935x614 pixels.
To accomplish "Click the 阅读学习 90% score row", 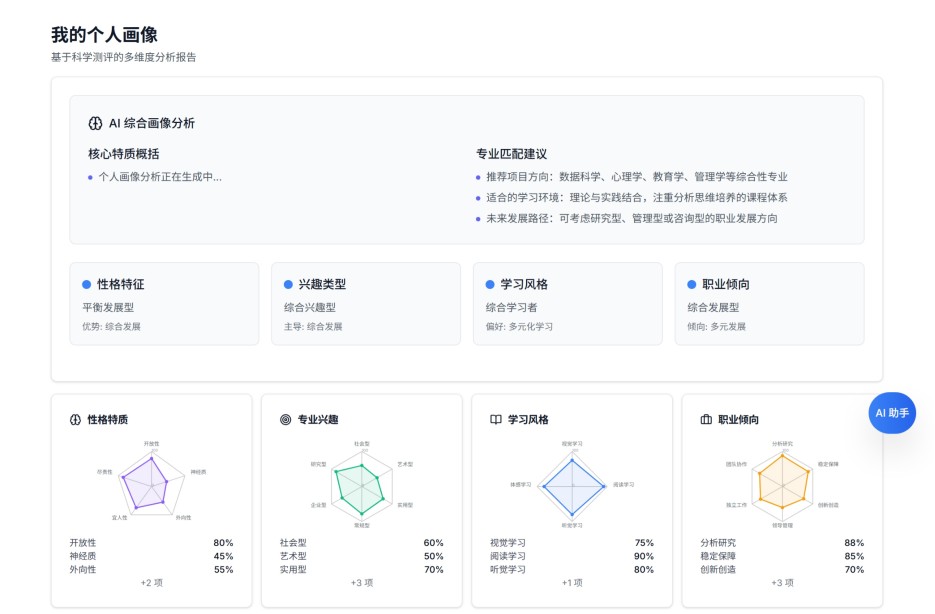I will 571,556.
